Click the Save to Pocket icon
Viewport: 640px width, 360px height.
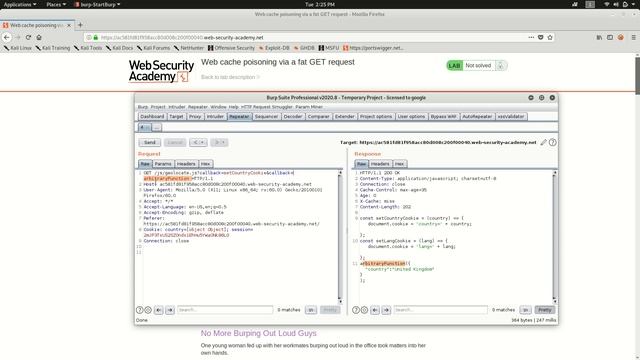(x=540, y=37)
